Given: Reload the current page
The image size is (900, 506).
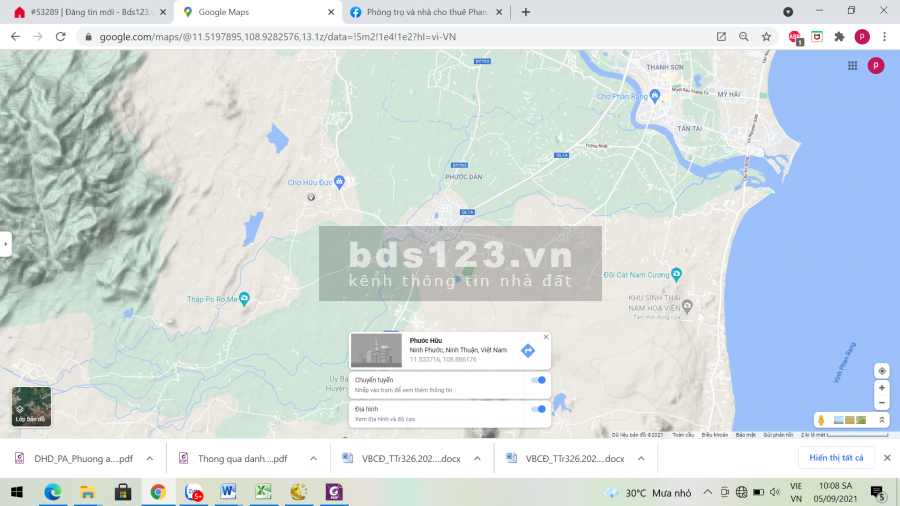Looking at the screenshot, I should (x=60, y=37).
